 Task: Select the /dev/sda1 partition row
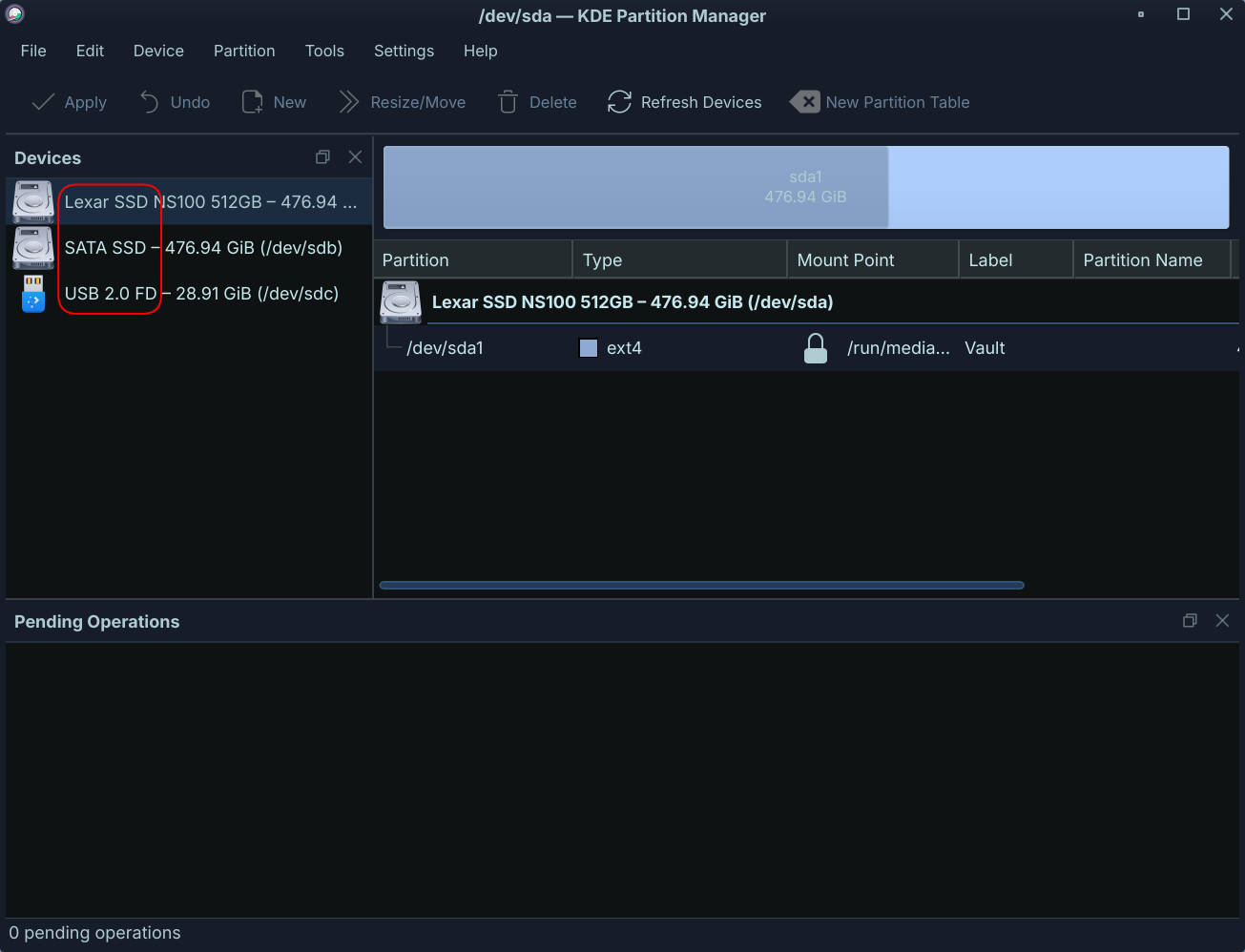click(x=806, y=348)
